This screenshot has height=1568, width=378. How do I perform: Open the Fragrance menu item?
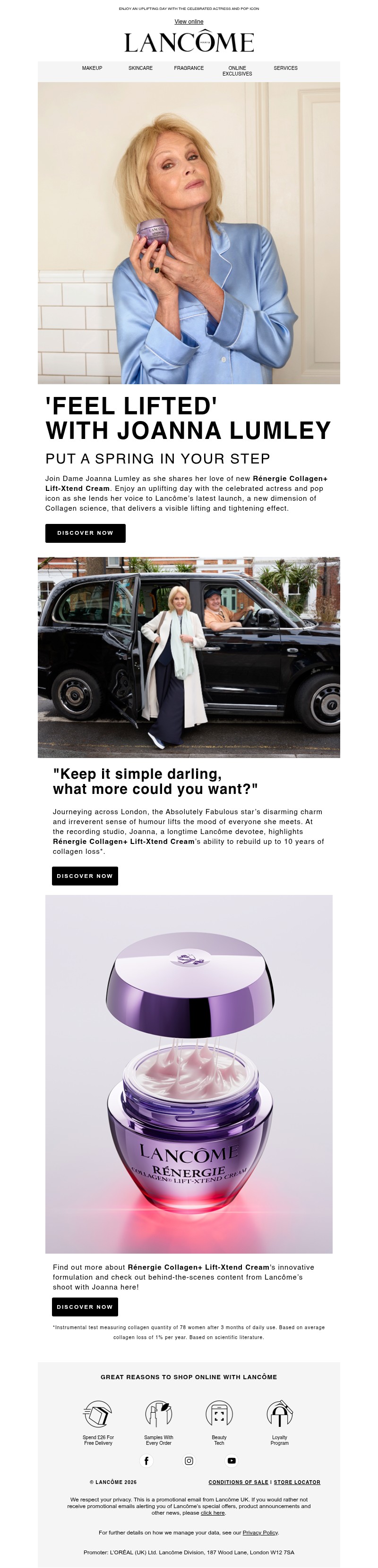189,68
